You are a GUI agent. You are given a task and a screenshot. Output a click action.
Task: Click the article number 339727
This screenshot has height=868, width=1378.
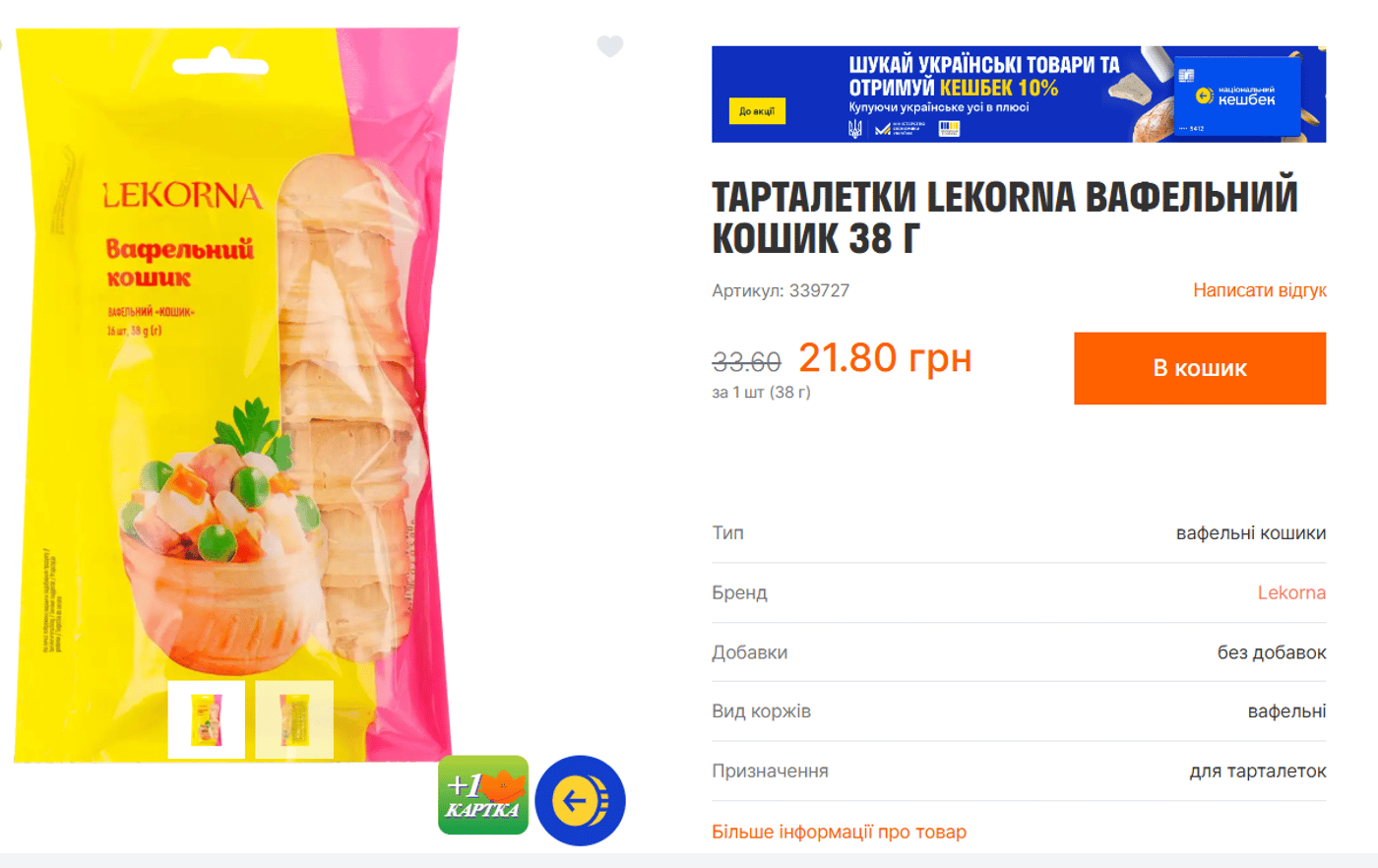[819, 290]
